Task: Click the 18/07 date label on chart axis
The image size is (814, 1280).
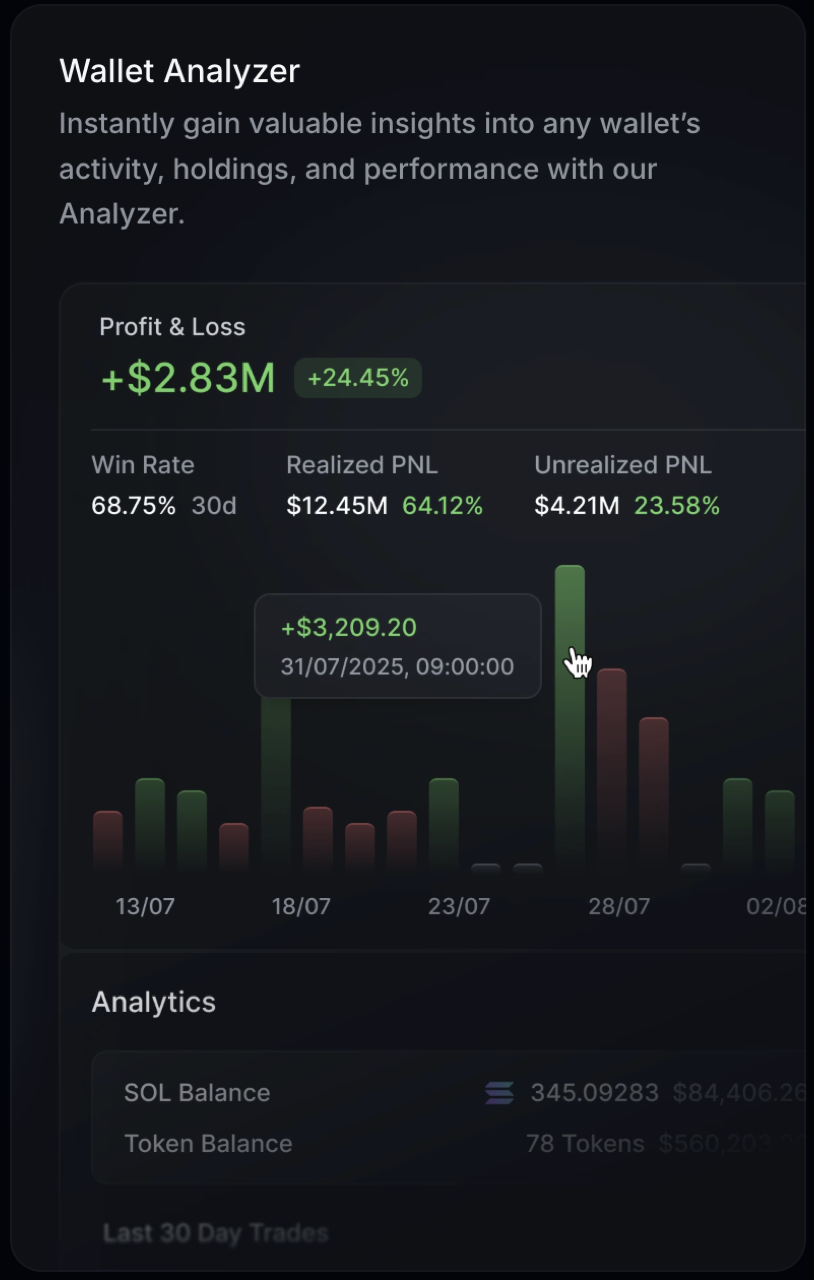Action: pyautogui.click(x=301, y=907)
